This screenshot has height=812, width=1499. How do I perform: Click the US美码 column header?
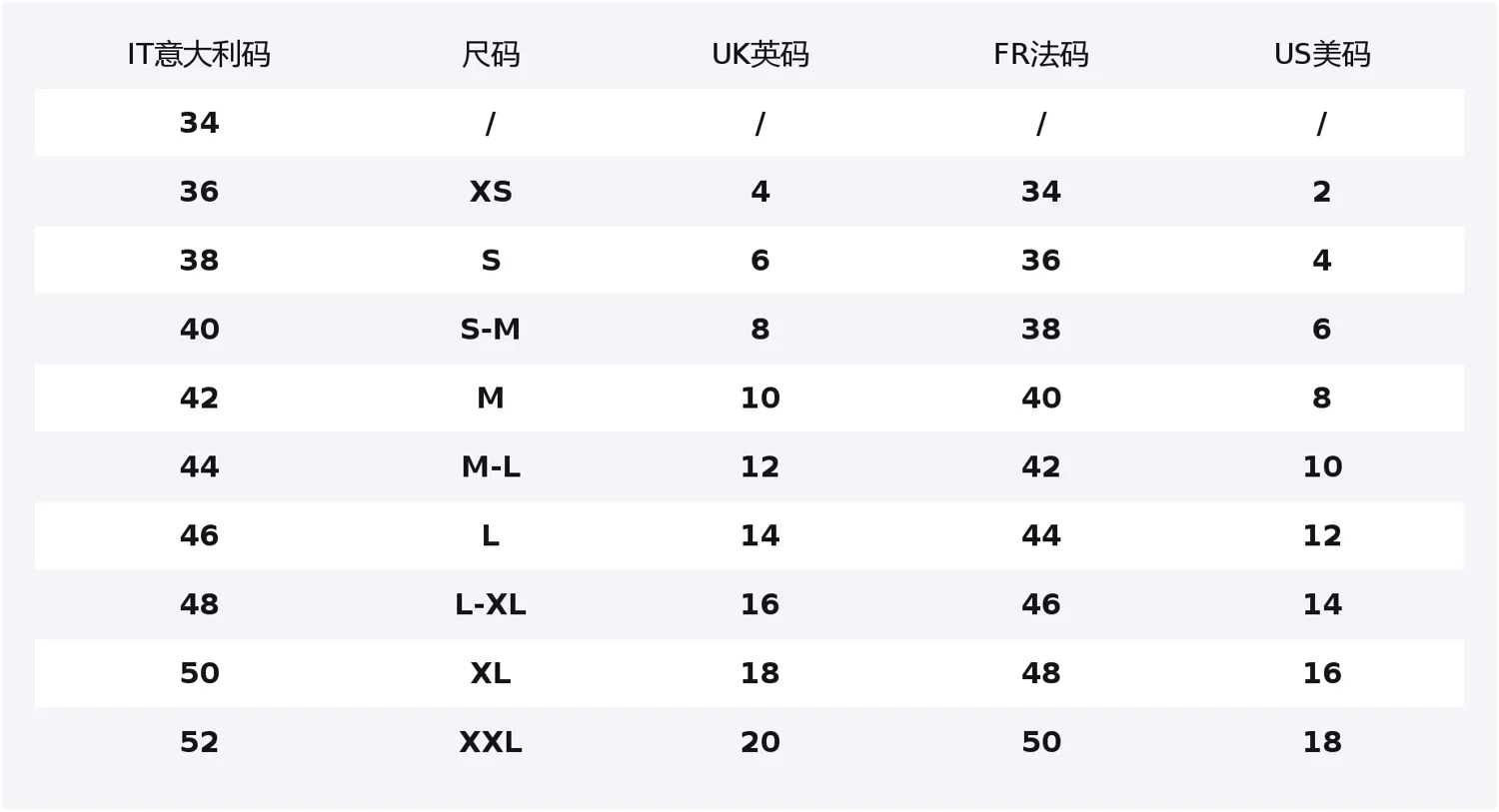tap(1322, 54)
